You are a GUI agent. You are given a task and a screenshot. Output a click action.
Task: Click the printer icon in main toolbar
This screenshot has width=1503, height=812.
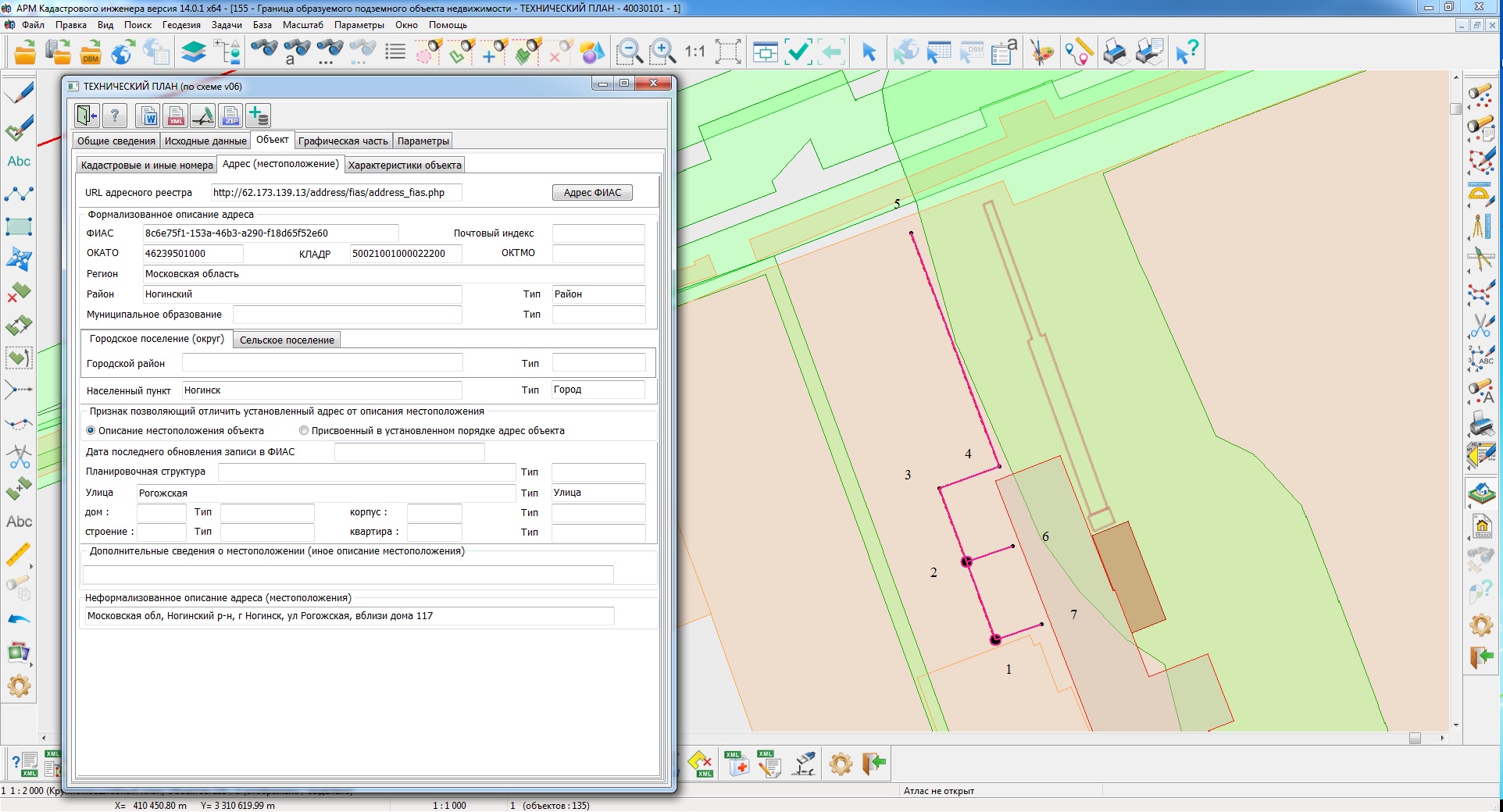pos(1115,52)
